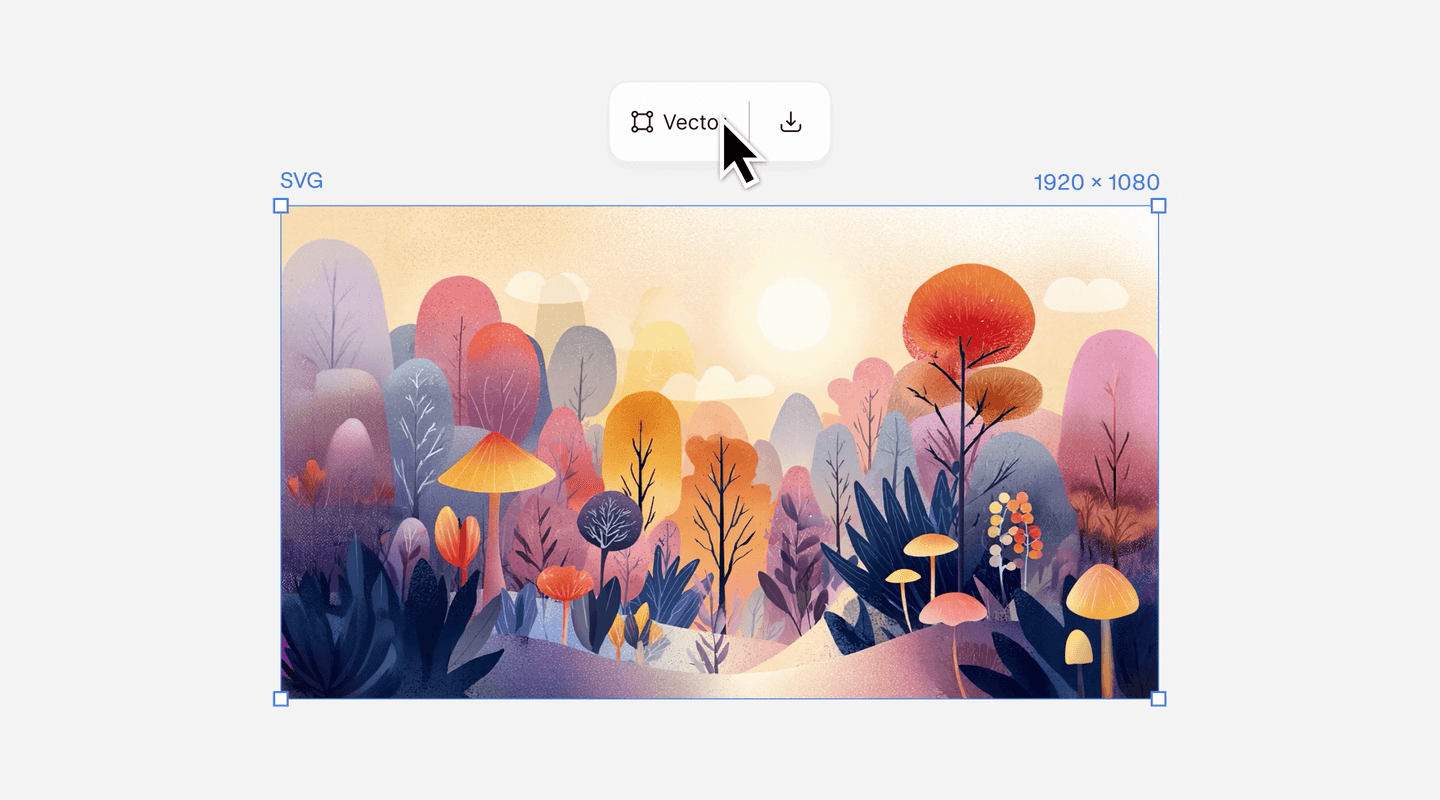Click the download icon in floating toolbar
The height and width of the screenshot is (800, 1440).
point(791,122)
